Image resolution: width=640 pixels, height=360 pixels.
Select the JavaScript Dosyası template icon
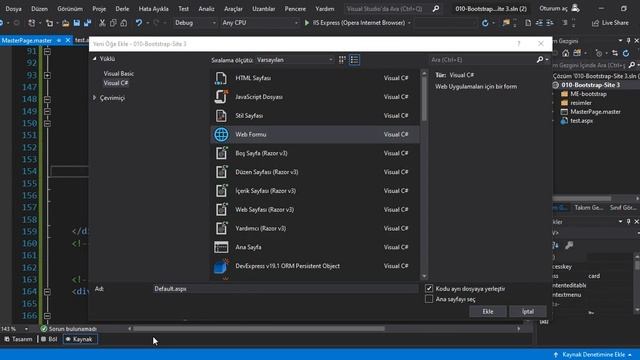tap(221, 97)
